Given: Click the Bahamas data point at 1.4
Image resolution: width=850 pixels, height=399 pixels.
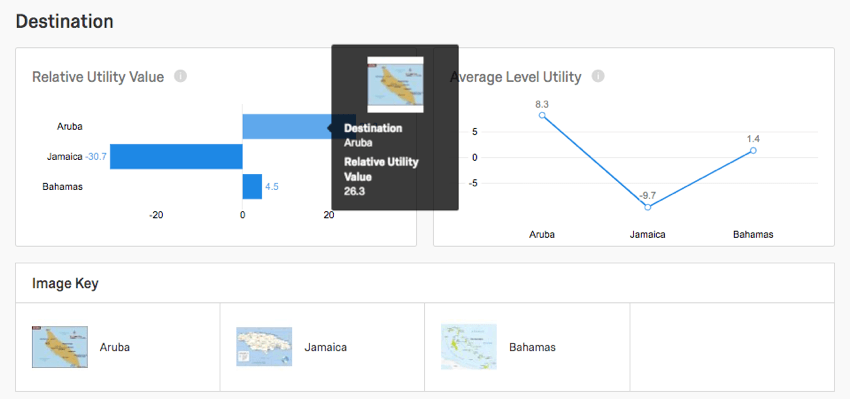Looking at the screenshot, I should pos(754,150).
